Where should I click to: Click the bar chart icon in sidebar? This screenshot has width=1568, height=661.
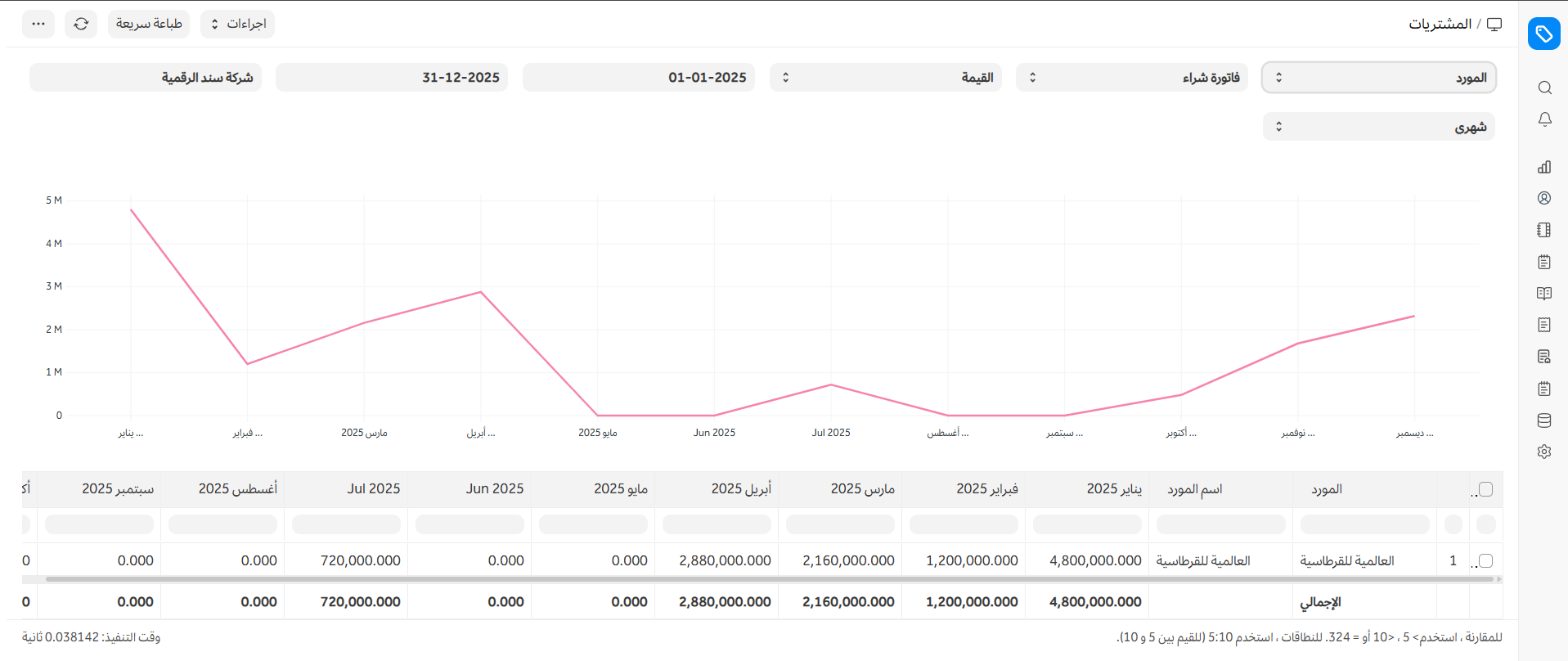click(1544, 167)
